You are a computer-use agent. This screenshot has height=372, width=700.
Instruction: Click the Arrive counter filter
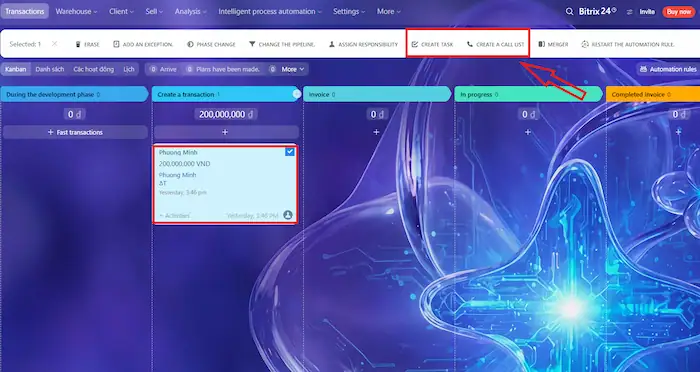coord(163,69)
